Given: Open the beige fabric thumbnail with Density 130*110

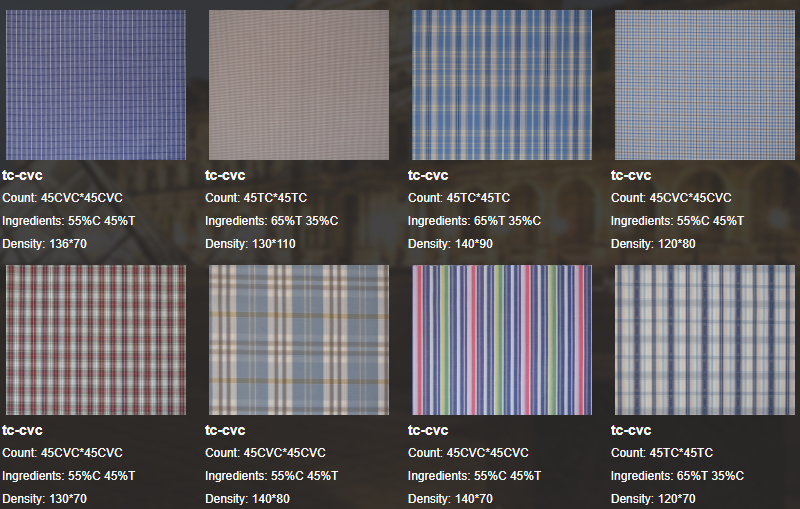Looking at the screenshot, I should pyautogui.click(x=299, y=85).
